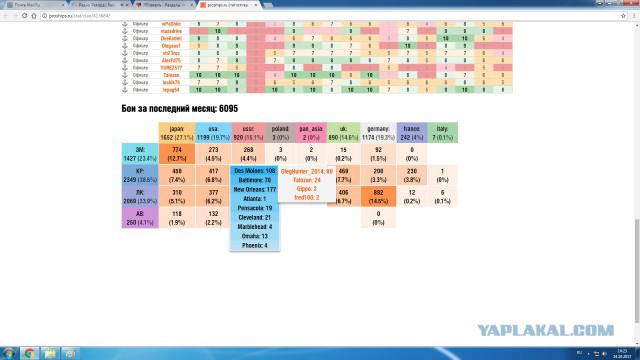Select the france nation header cell

click(x=412, y=133)
